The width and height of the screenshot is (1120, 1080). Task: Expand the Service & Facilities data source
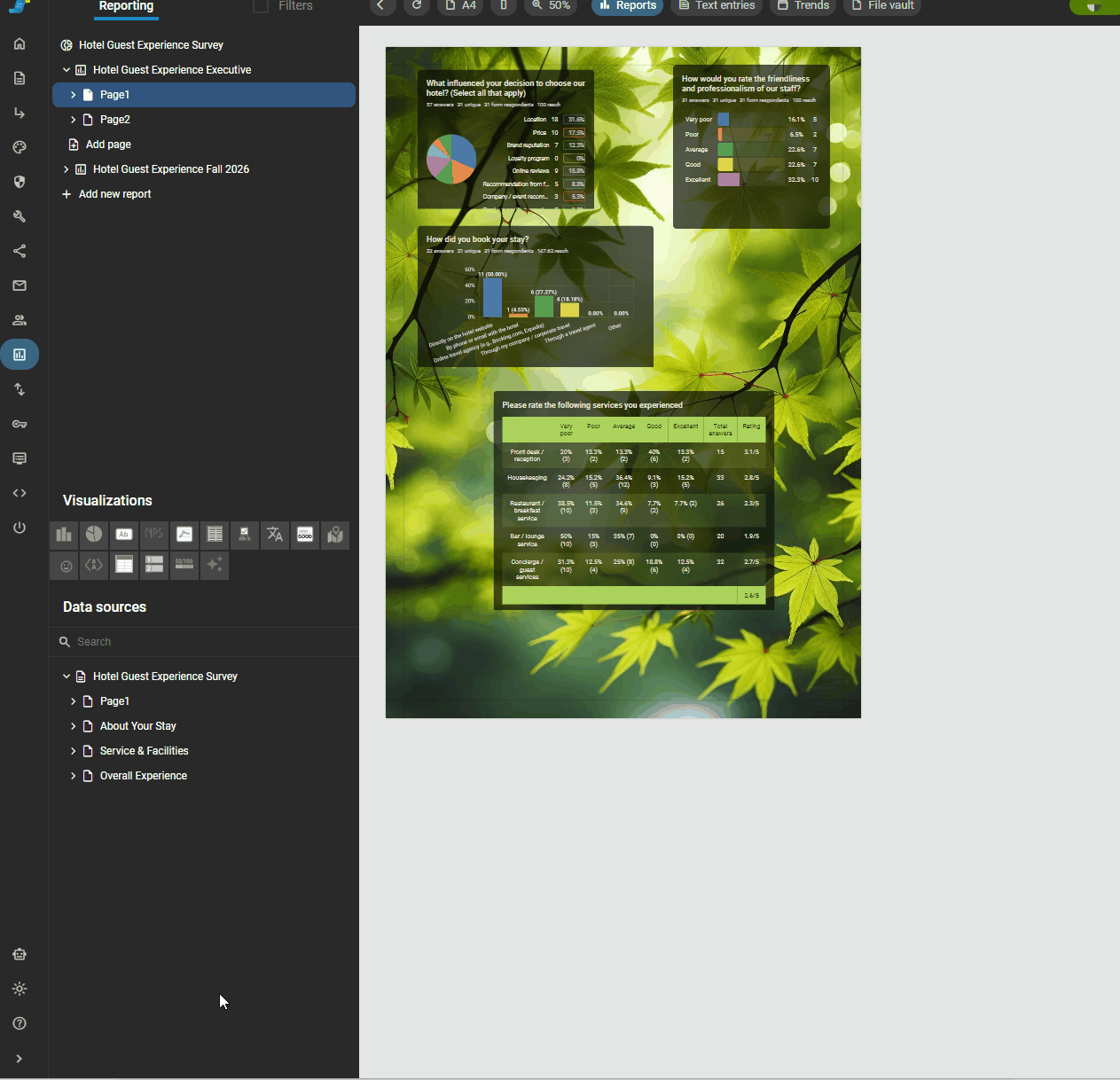coord(73,751)
